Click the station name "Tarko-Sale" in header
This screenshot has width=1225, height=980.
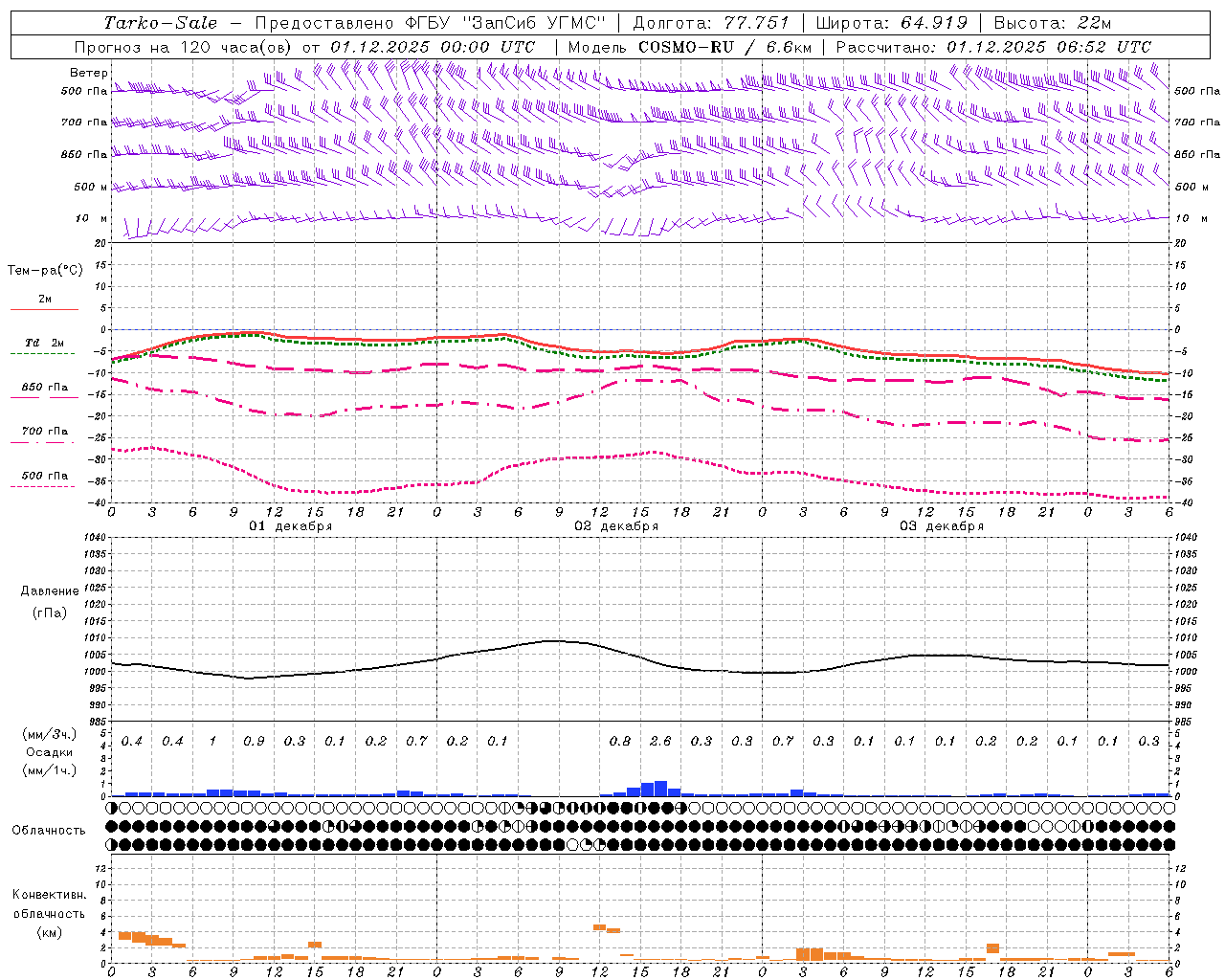pyautogui.click(x=161, y=23)
